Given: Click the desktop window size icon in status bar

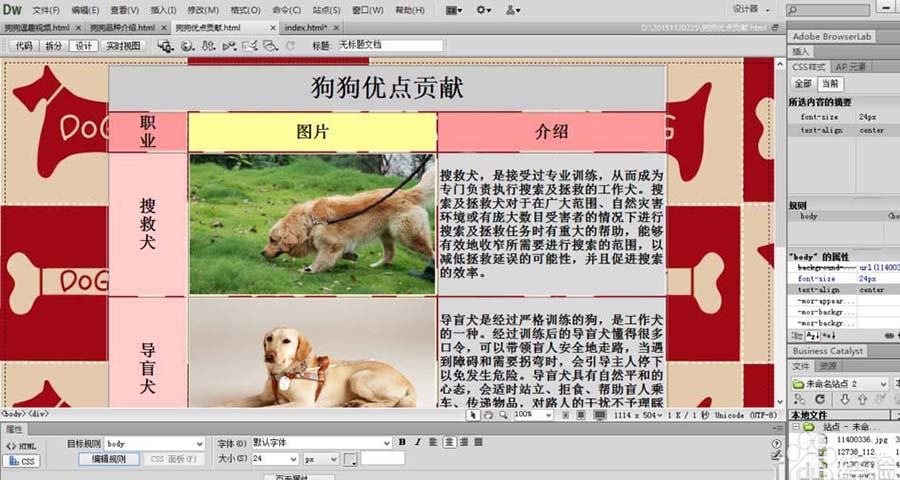Looking at the screenshot, I should click(600, 415).
